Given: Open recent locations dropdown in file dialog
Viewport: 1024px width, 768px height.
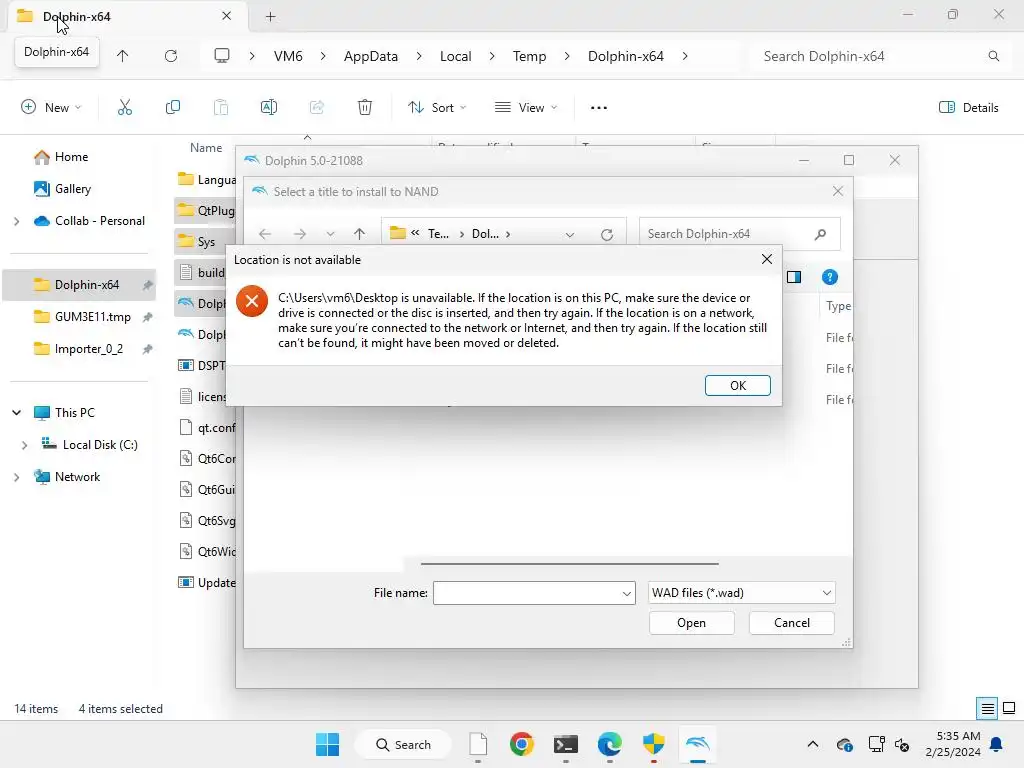Looking at the screenshot, I should point(330,234).
